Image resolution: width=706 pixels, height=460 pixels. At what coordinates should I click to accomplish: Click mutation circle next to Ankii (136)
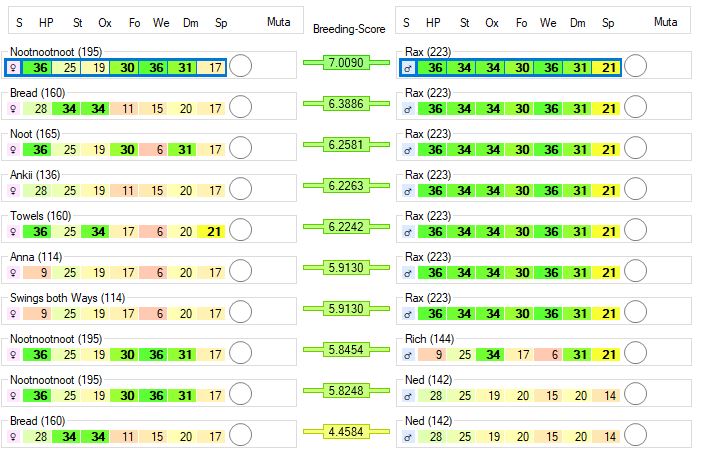[x=240, y=189]
